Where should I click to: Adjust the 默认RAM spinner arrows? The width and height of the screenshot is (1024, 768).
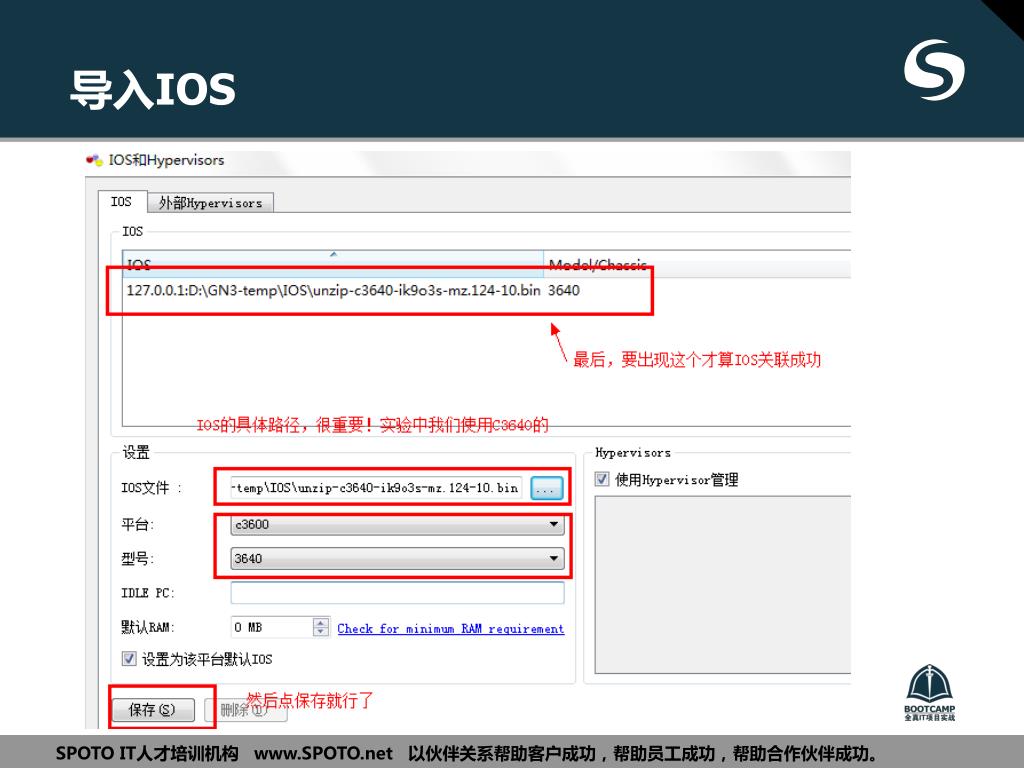coord(321,627)
